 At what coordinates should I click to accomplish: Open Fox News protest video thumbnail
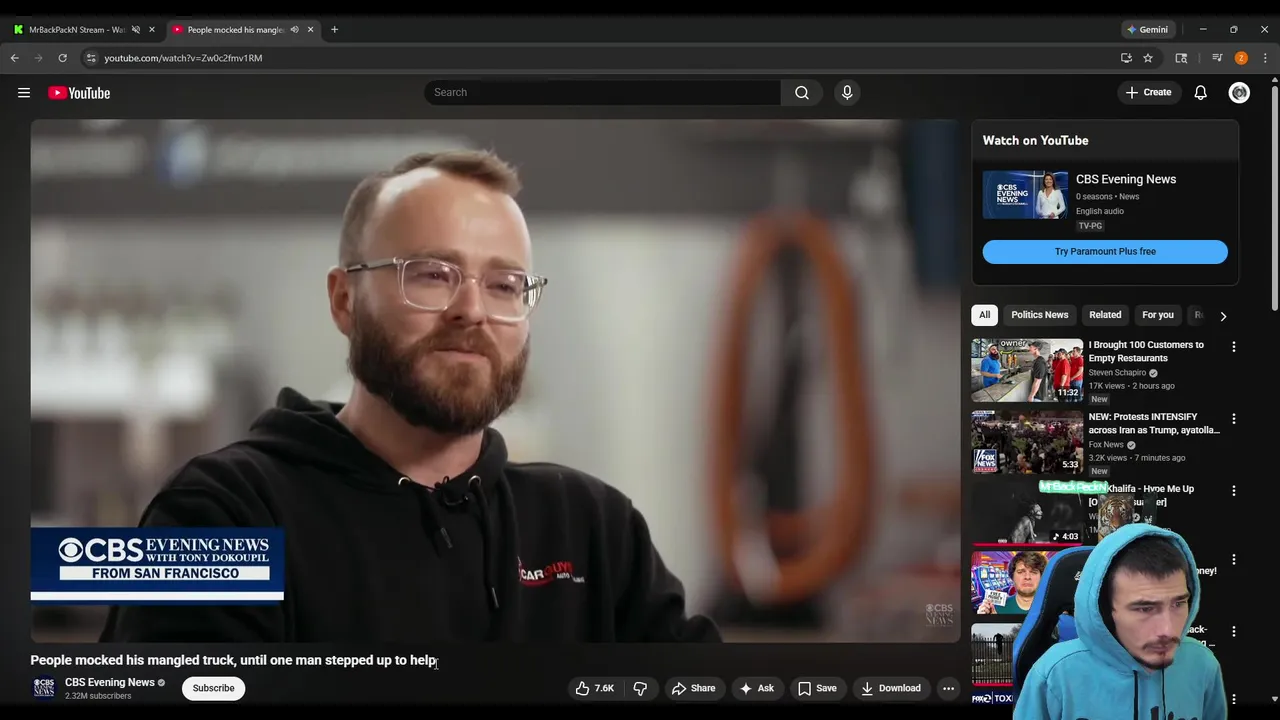pyautogui.click(x=1027, y=442)
